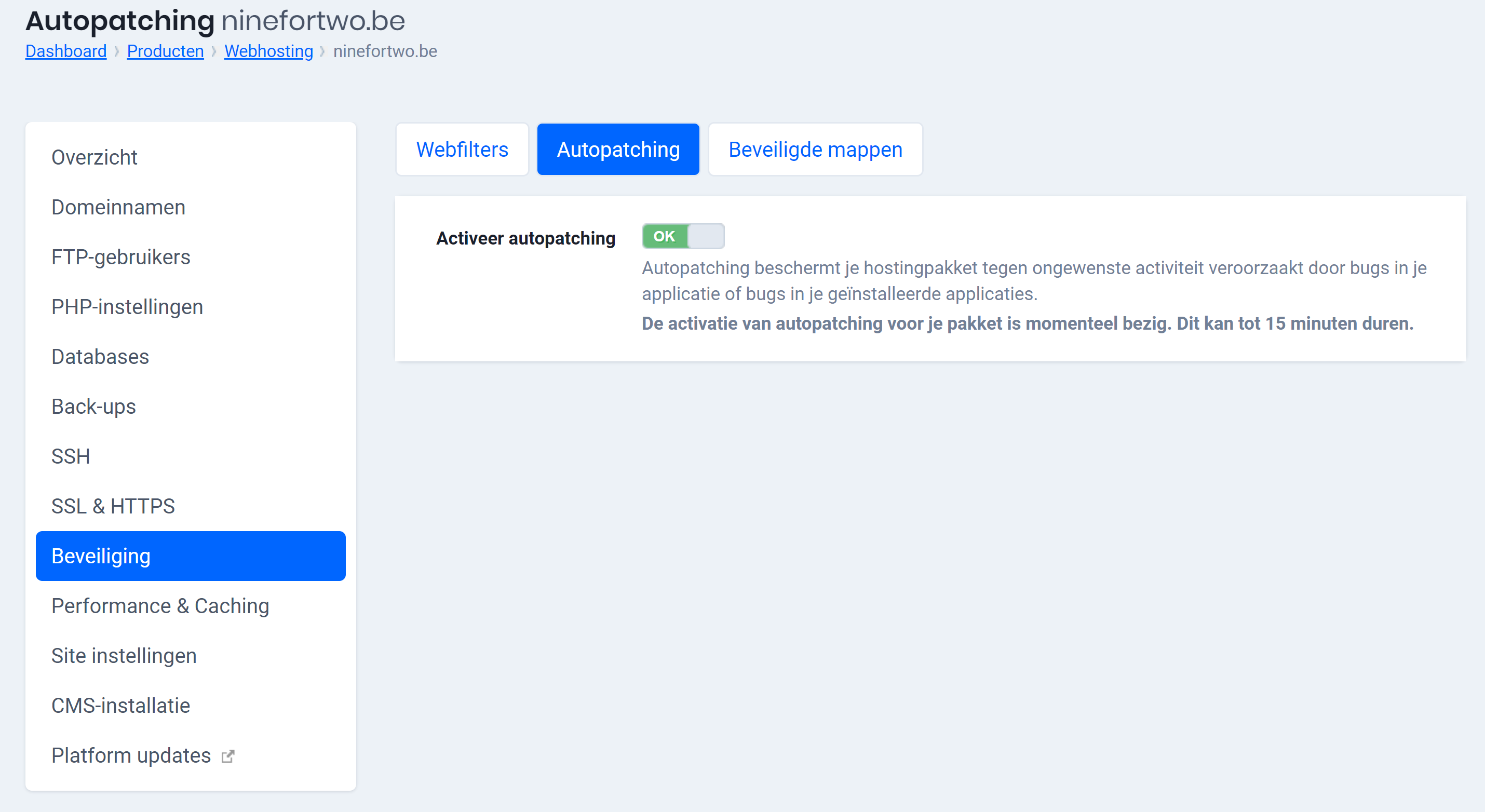Switch to the Beveiligde mappen tab
Screen dimensions: 1485x812
click(815, 148)
